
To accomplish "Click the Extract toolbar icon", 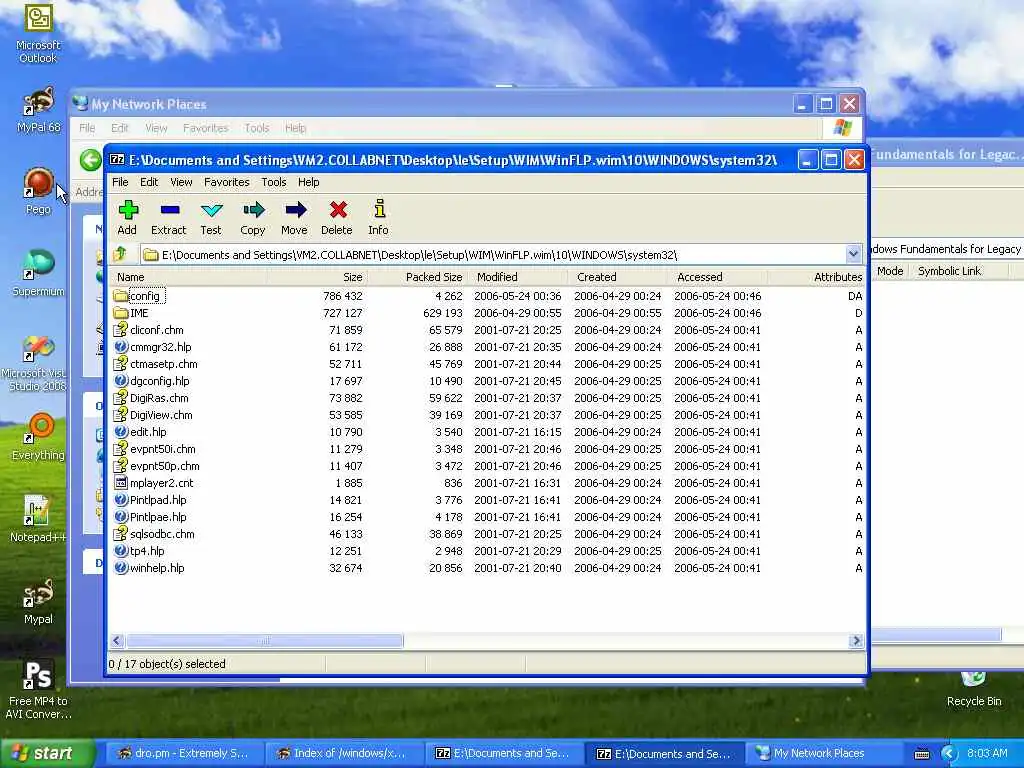I will click(x=169, y=210).
